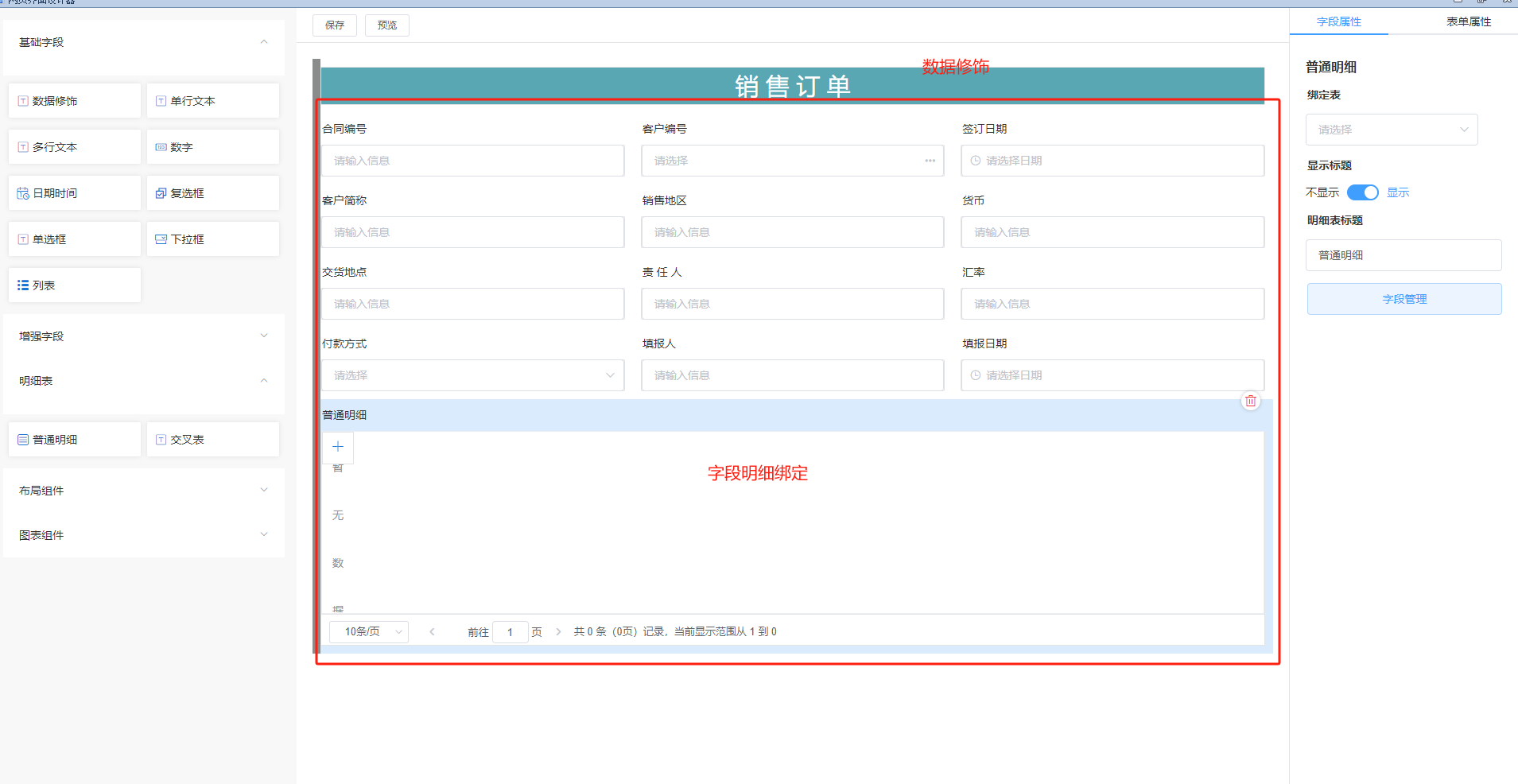This screenshot has width=1518, height=784.
Task: Click the 保存 button
Action: coord(335,25)
